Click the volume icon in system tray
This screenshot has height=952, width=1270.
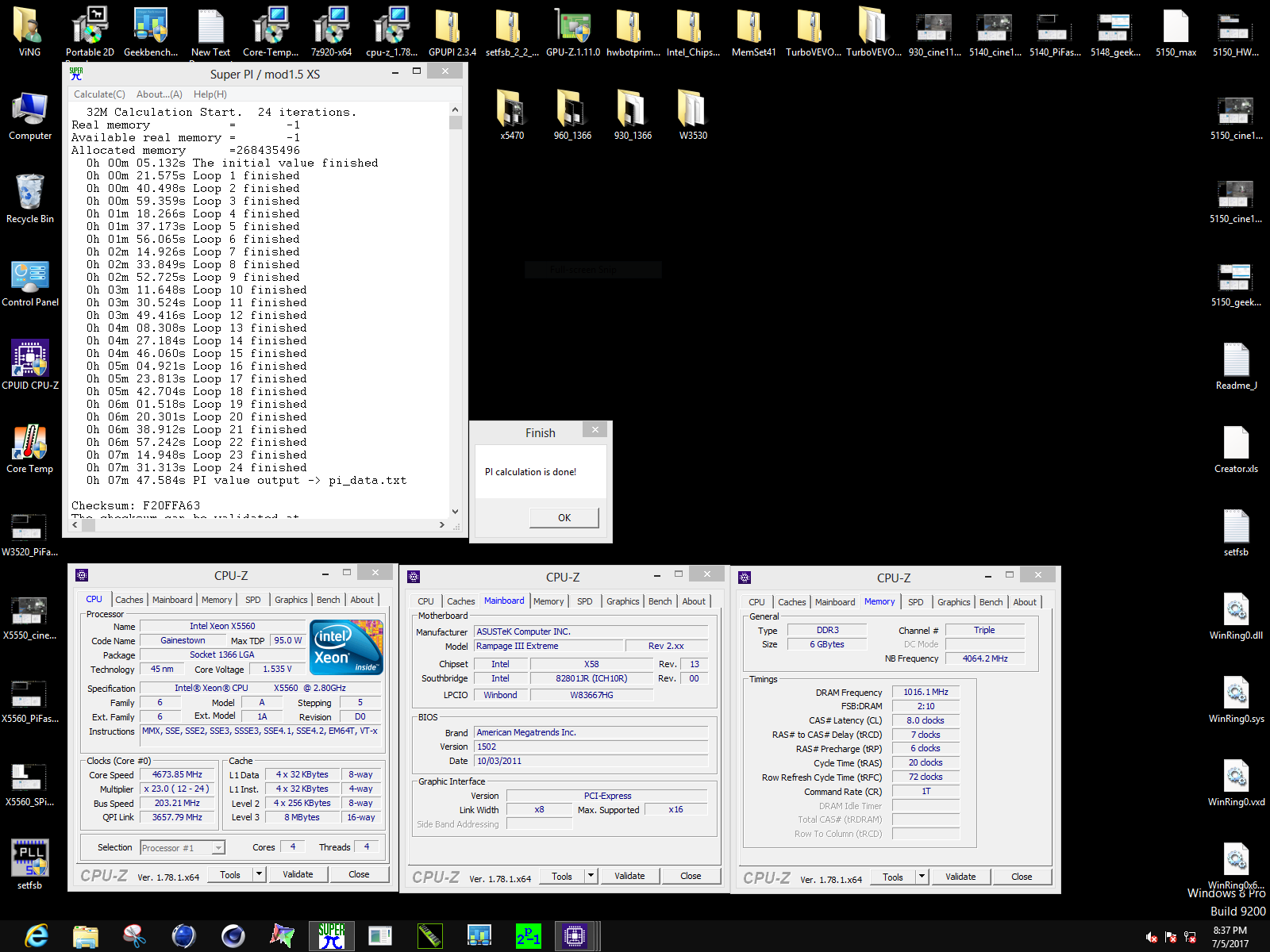pos(1152,937)
